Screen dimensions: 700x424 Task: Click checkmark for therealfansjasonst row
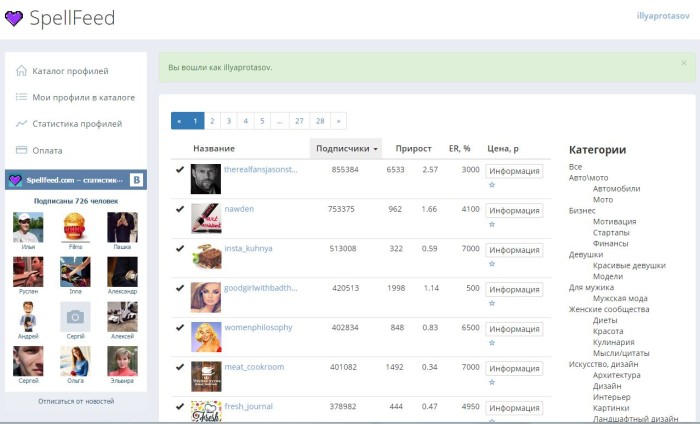[180, 169]
